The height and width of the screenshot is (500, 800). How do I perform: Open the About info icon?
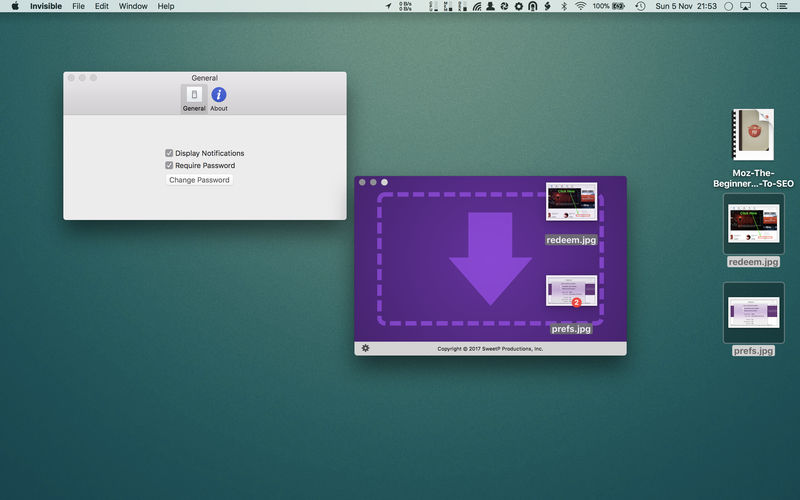click(x=218, y=95)
